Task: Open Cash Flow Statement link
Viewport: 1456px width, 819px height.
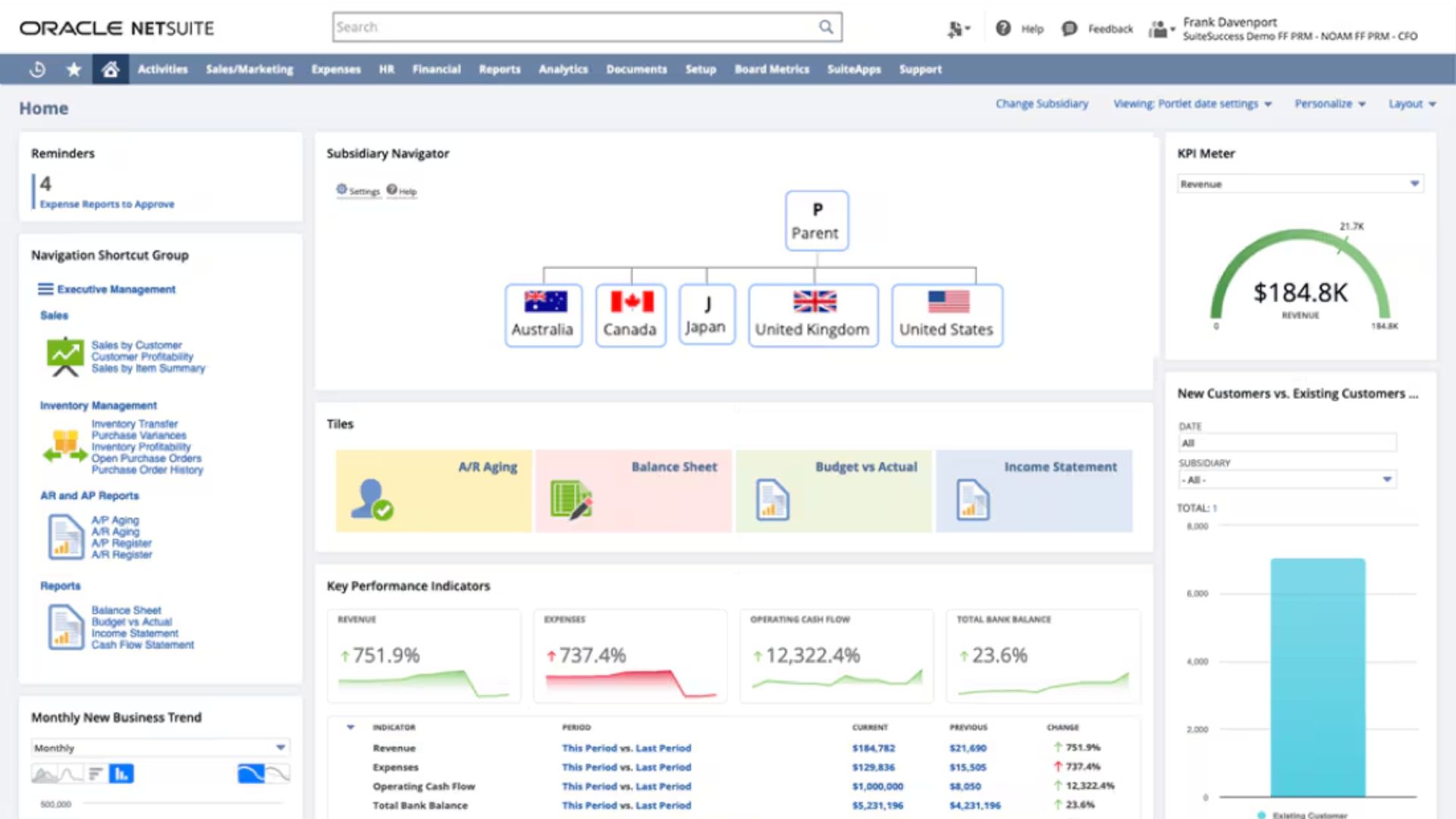Action: tap(143, 645)
